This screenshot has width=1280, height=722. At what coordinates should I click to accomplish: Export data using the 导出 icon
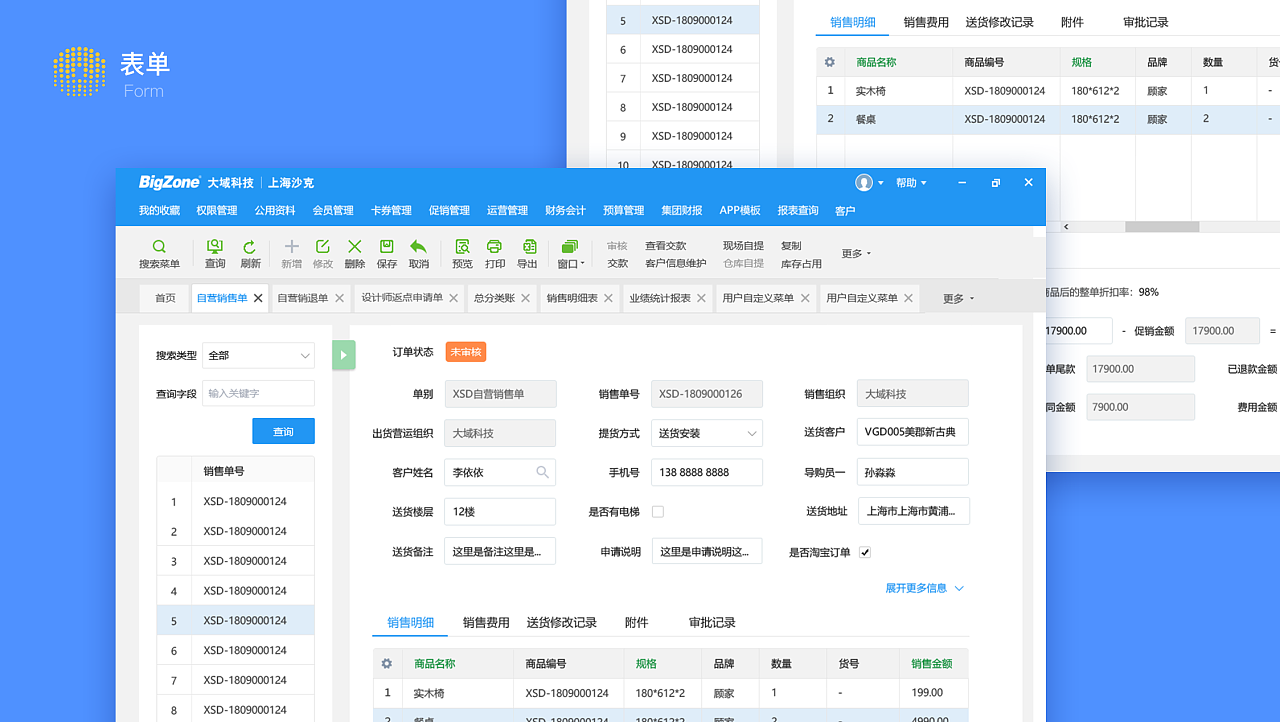tap(529, 252)
